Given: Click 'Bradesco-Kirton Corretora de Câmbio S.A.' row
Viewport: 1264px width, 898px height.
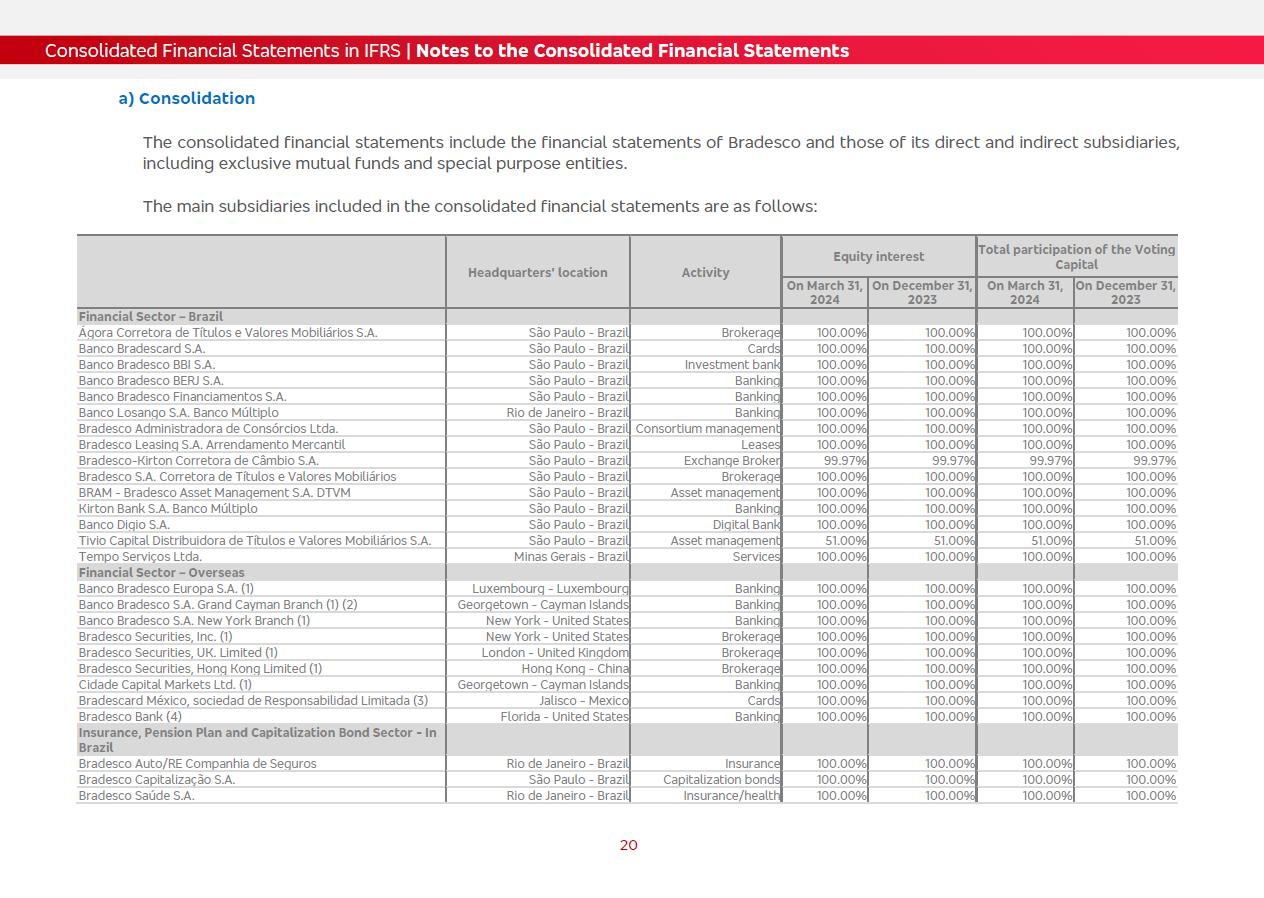Looking at the screenshot, I should [198, 461].
